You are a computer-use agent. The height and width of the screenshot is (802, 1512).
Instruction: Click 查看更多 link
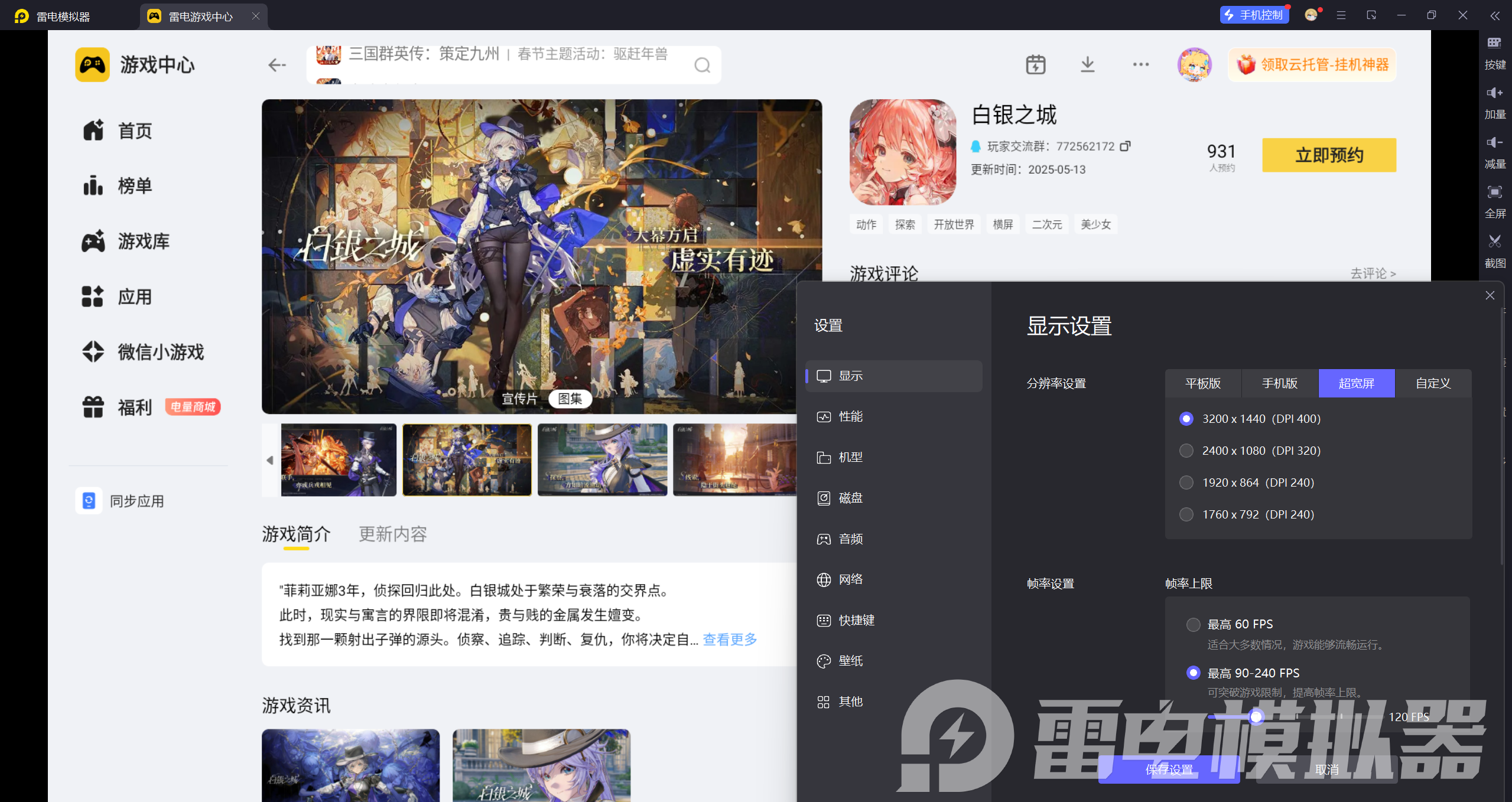pyautogui.click(x=730, y=640)
